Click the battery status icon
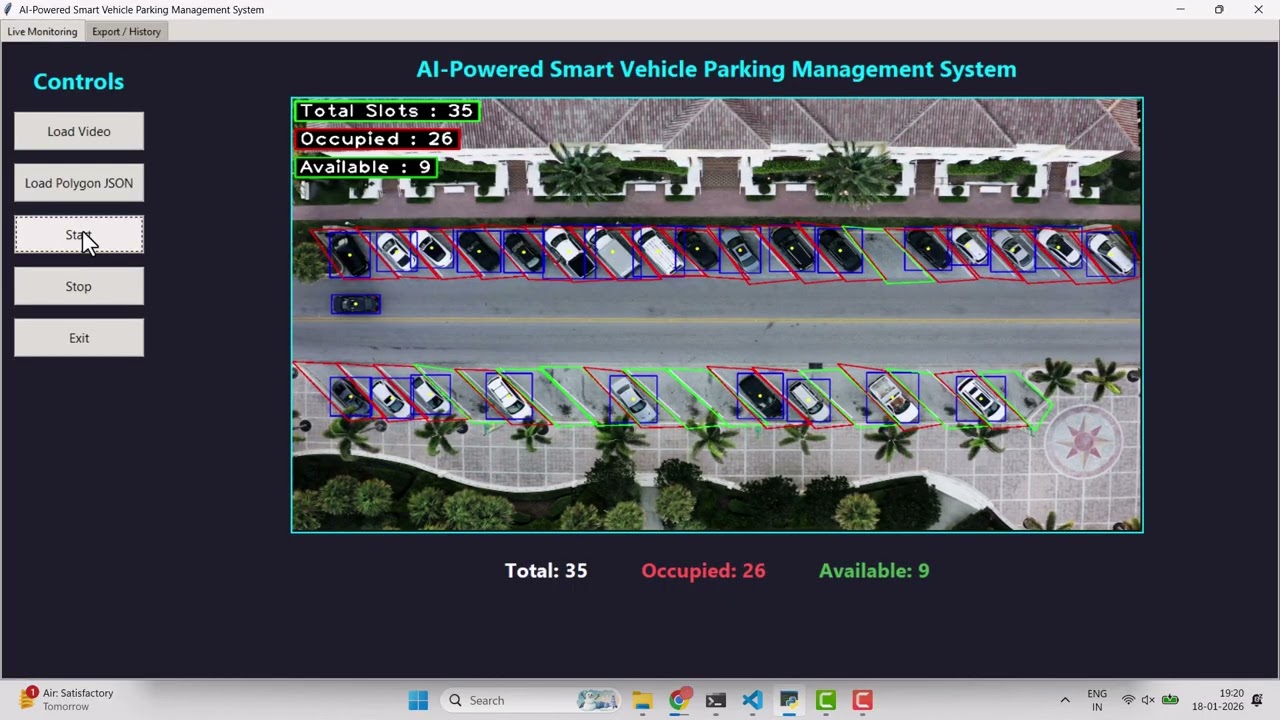1280x720 pixels. pyautogui.click(x=1170, y=700)
